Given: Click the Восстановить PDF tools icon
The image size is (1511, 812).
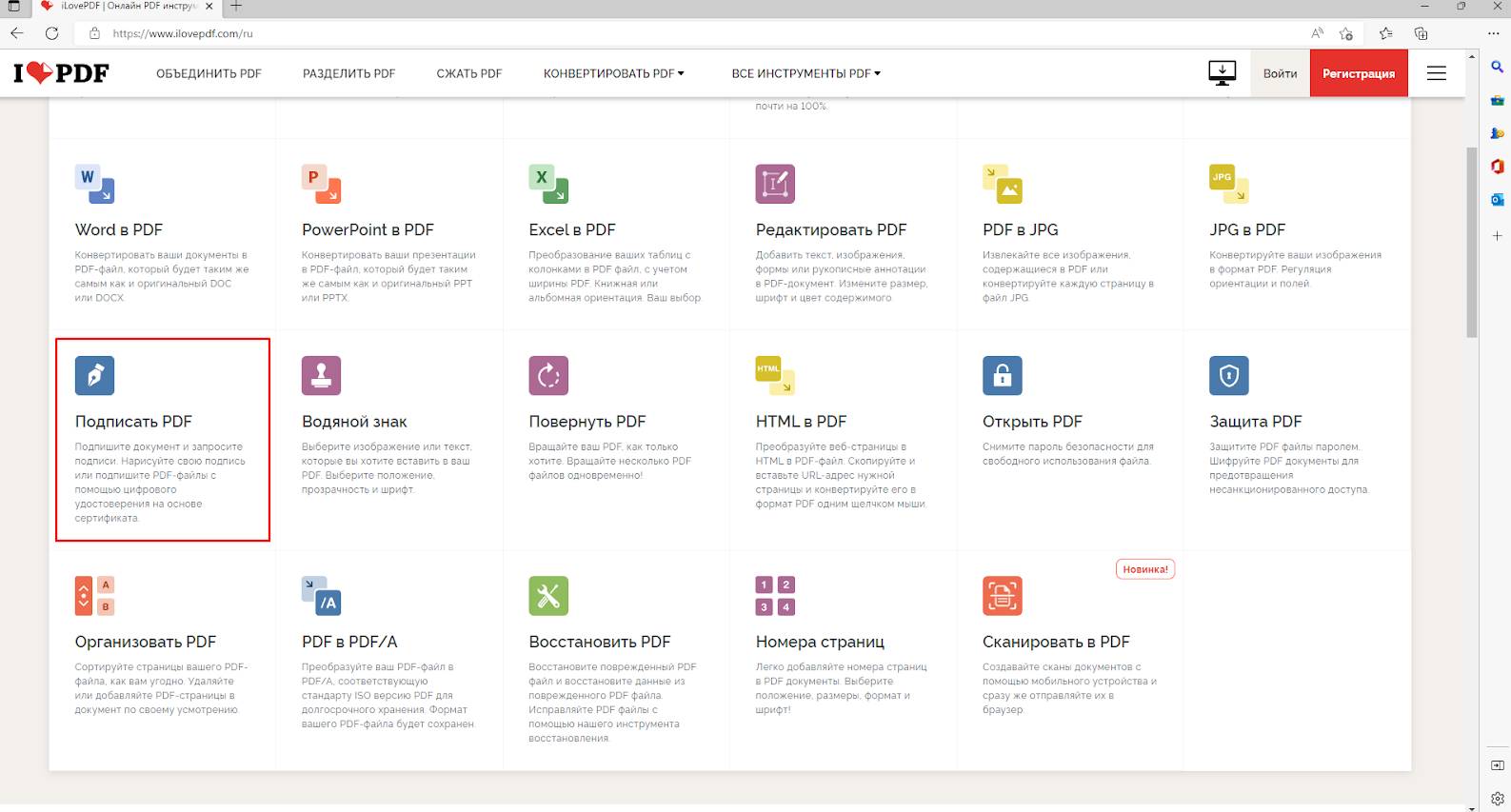Looking at the screenshot, I should coord(548,596).
